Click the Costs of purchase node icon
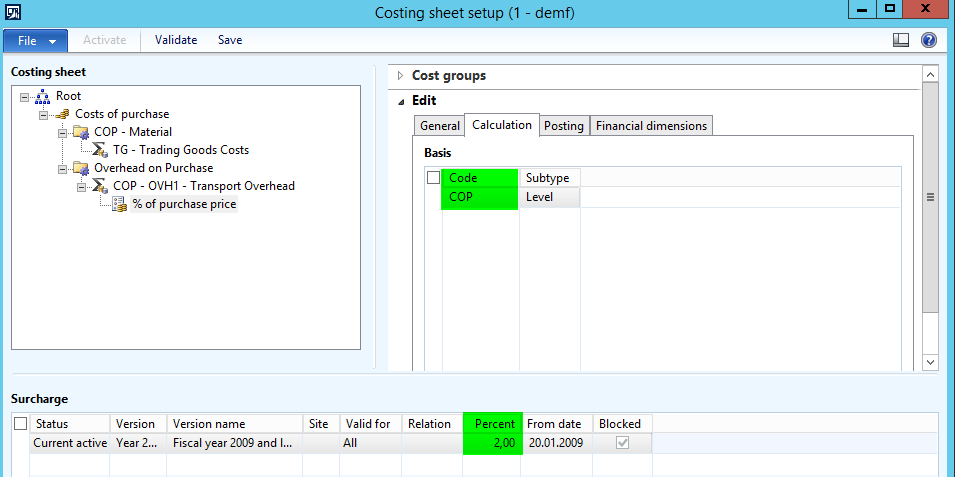The width and height of the screenshot is (955, 477). (62, 114)
